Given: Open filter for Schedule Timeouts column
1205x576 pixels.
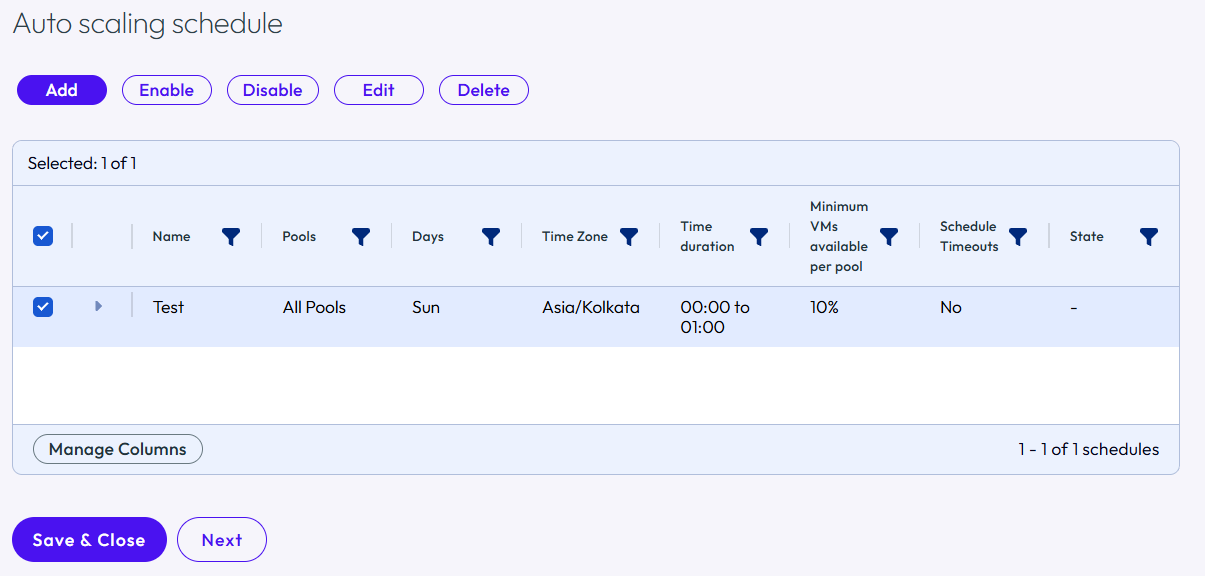Looking at the screenshot, I should [1018, 237].
